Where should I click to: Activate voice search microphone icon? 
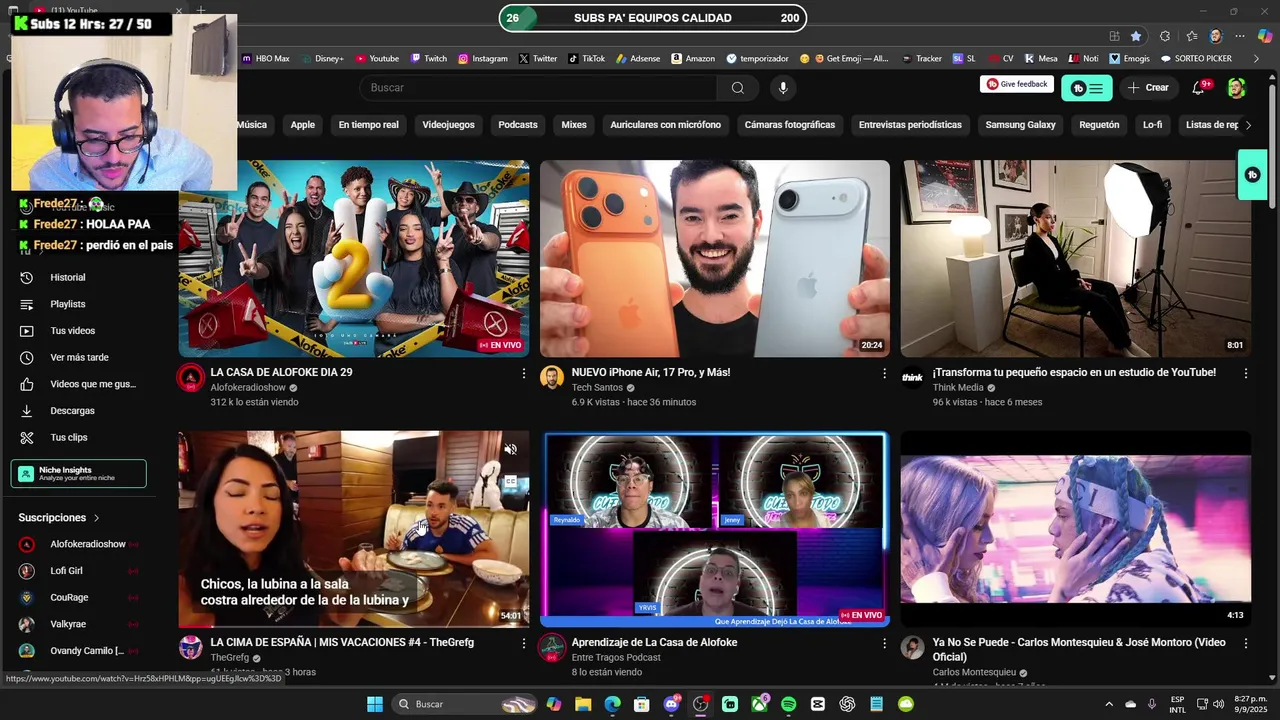click(783, 88)
